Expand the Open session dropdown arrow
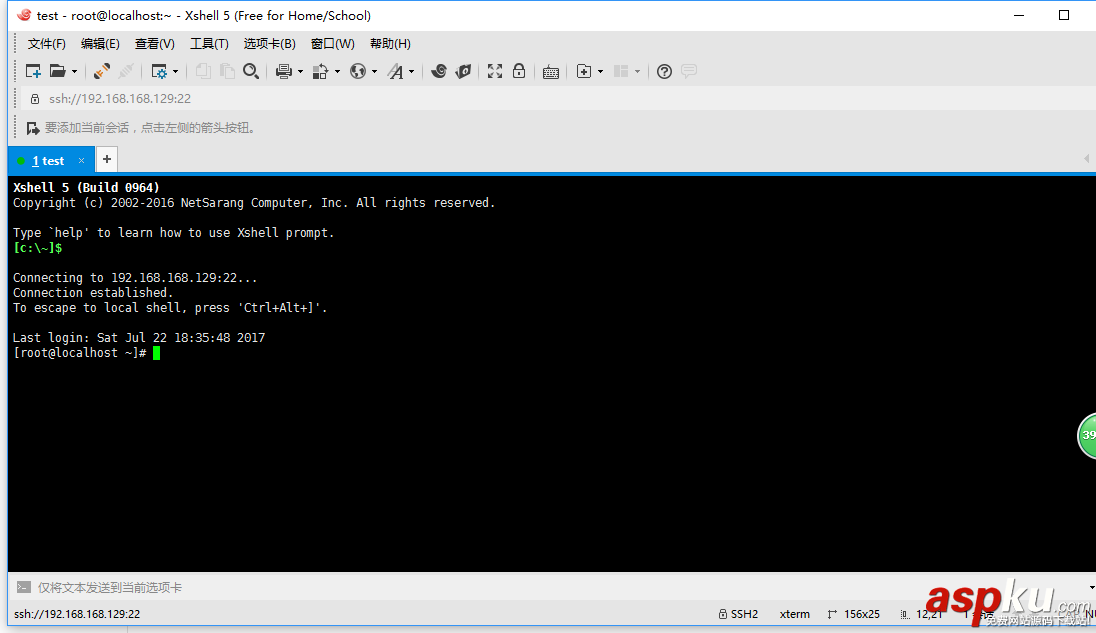Screen dimensions: 1096x633 [74, 71]
